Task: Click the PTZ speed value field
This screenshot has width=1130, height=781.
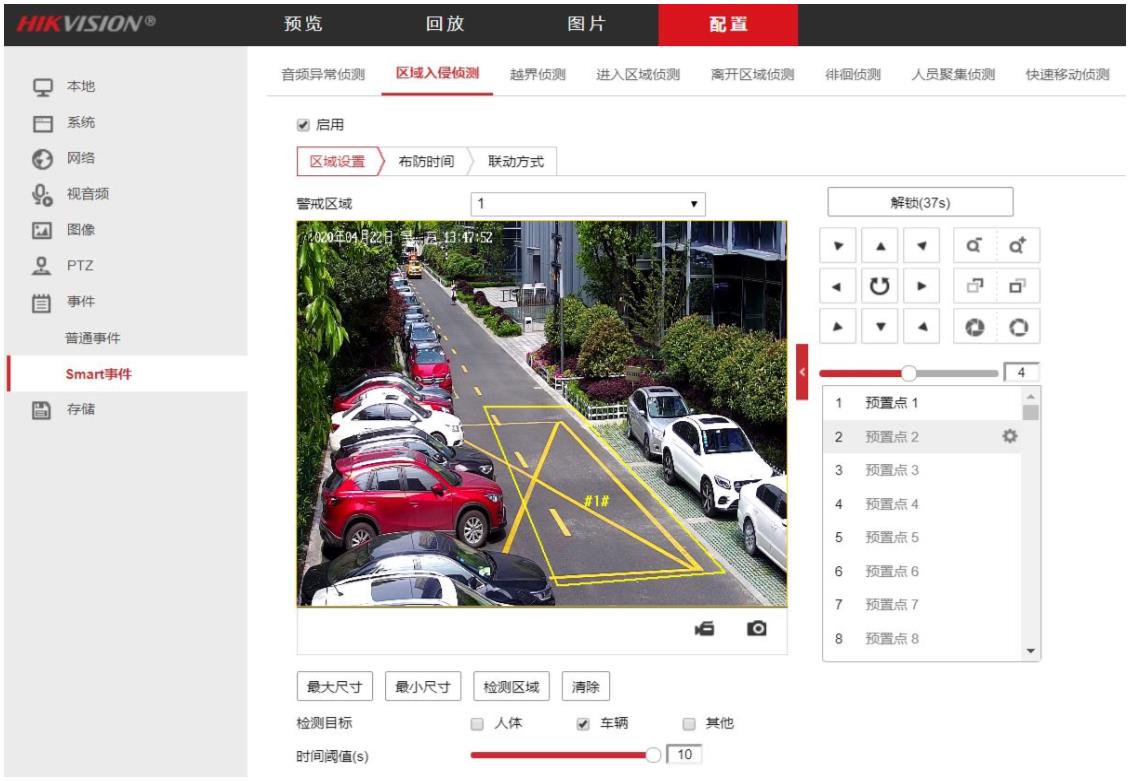Action: (x=1021, y=372)
